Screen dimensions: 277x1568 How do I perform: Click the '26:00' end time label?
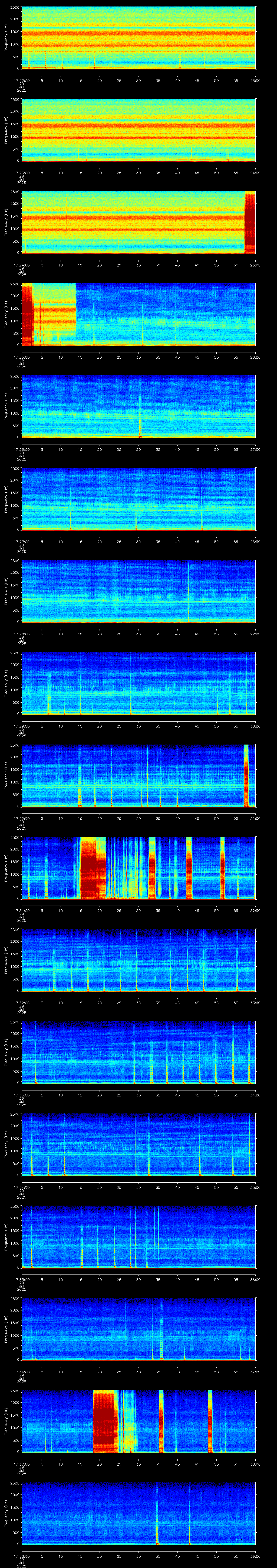tap(255, 357)
